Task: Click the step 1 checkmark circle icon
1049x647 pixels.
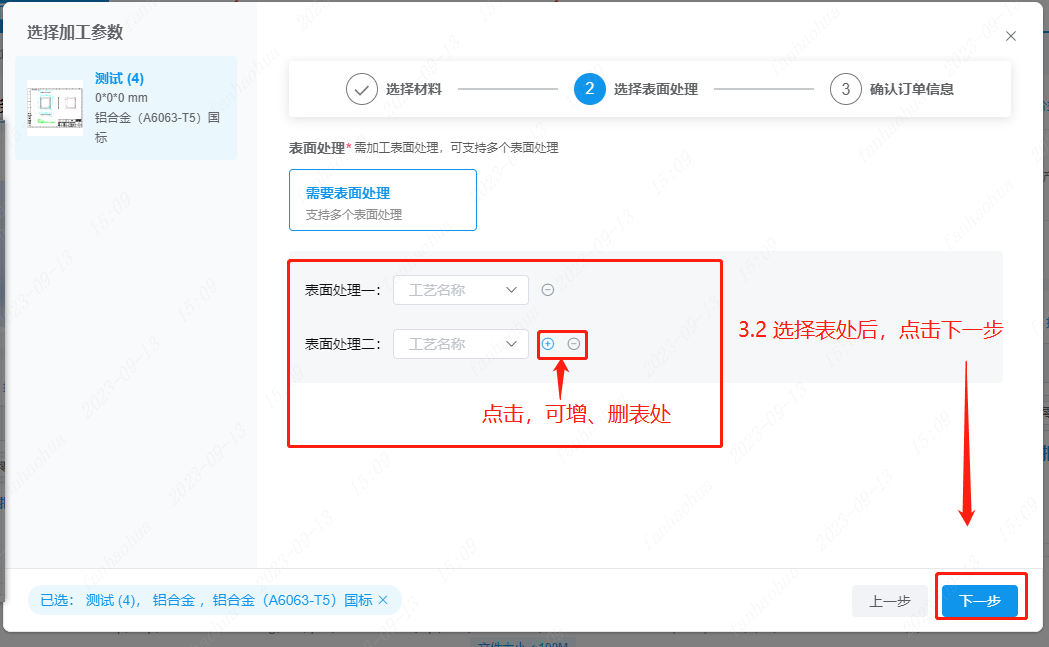Action: [362, 89]
